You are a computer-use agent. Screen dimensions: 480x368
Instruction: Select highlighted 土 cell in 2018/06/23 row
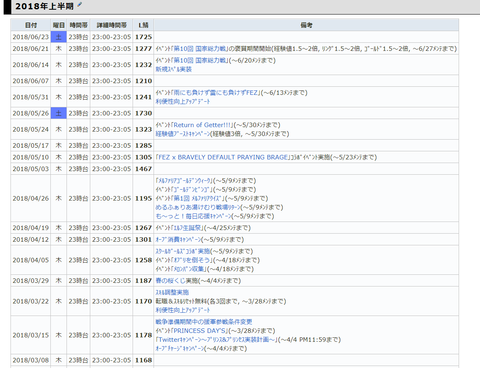pyautogui.click(x=59, y=37)
